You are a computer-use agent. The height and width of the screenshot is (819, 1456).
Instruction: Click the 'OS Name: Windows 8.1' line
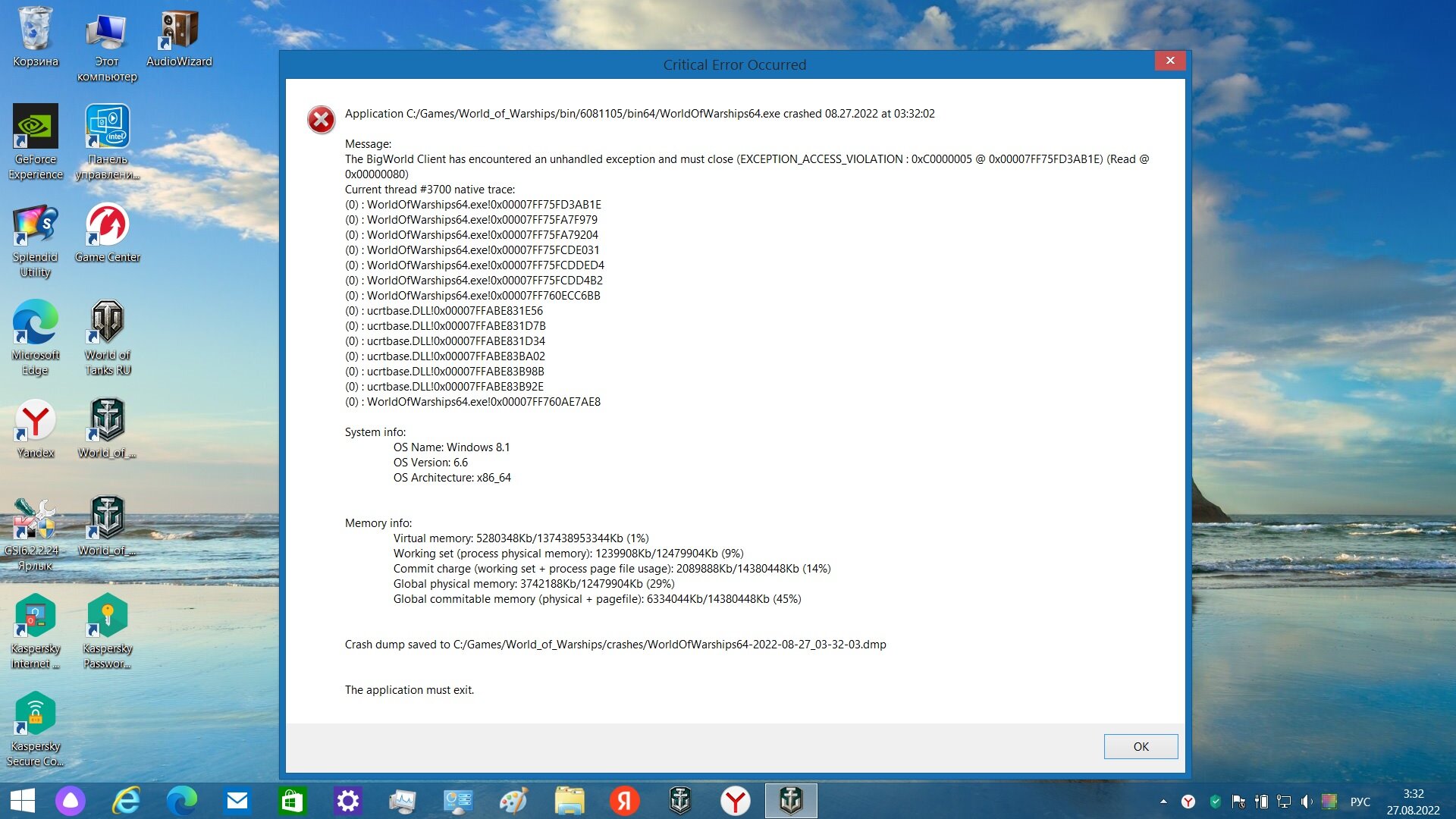(451, 447)
